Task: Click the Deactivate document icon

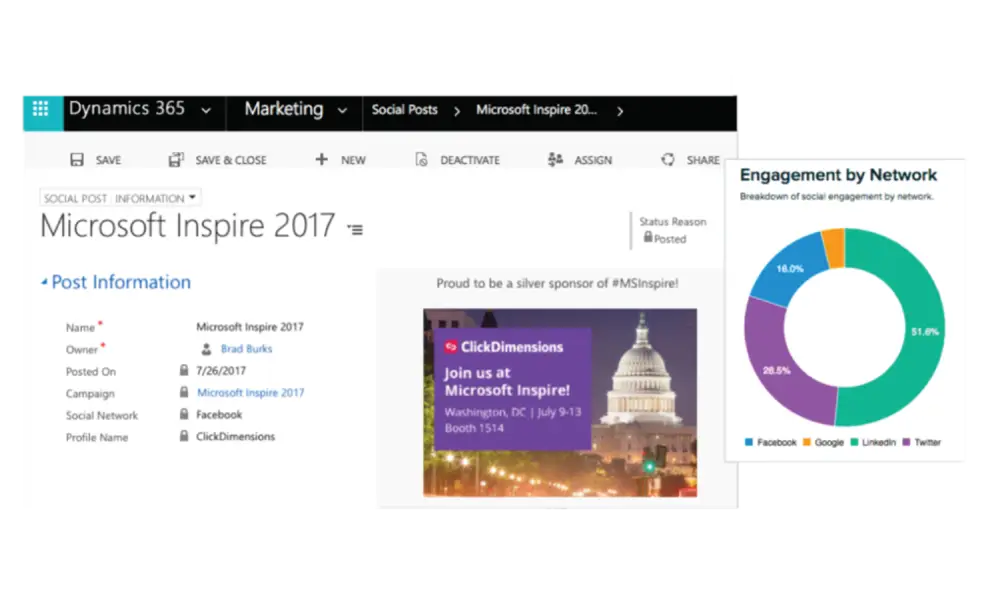Action: (422, 159)
